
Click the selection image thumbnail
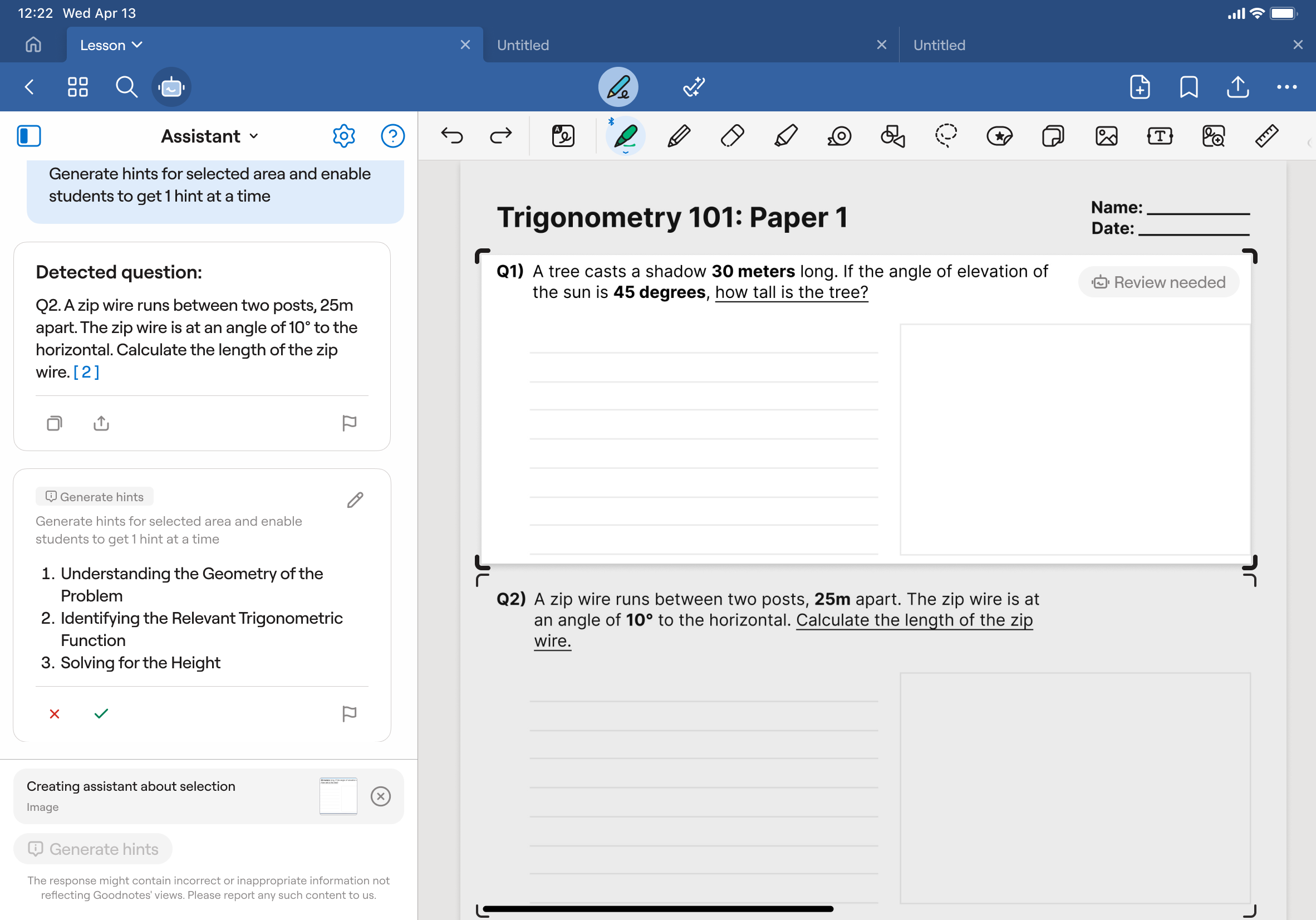[x=338, y=796]
